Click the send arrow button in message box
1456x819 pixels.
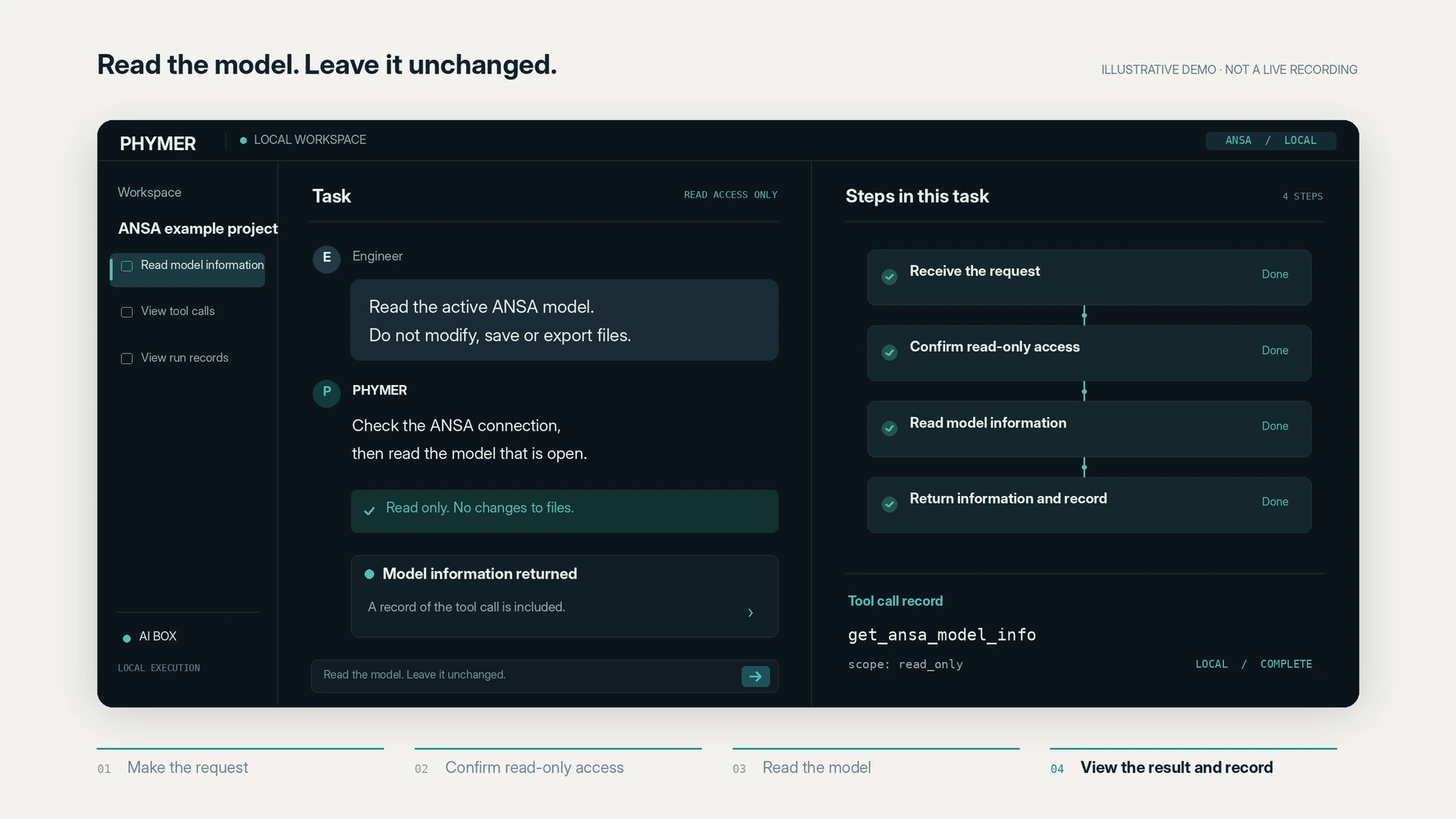pyautogui.click(x=755, y=676)
